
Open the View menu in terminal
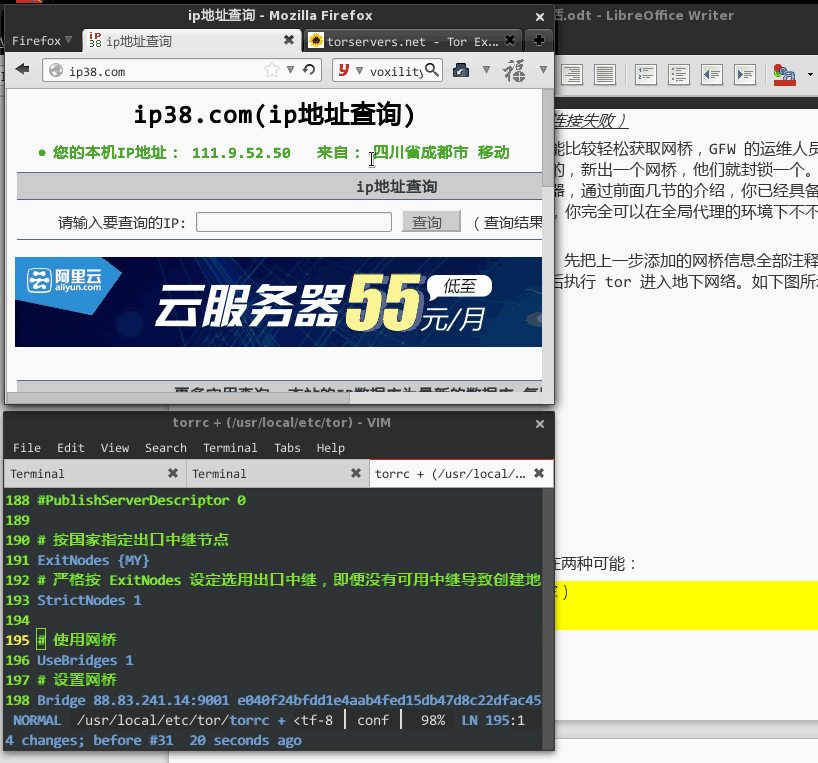point(115,448)
